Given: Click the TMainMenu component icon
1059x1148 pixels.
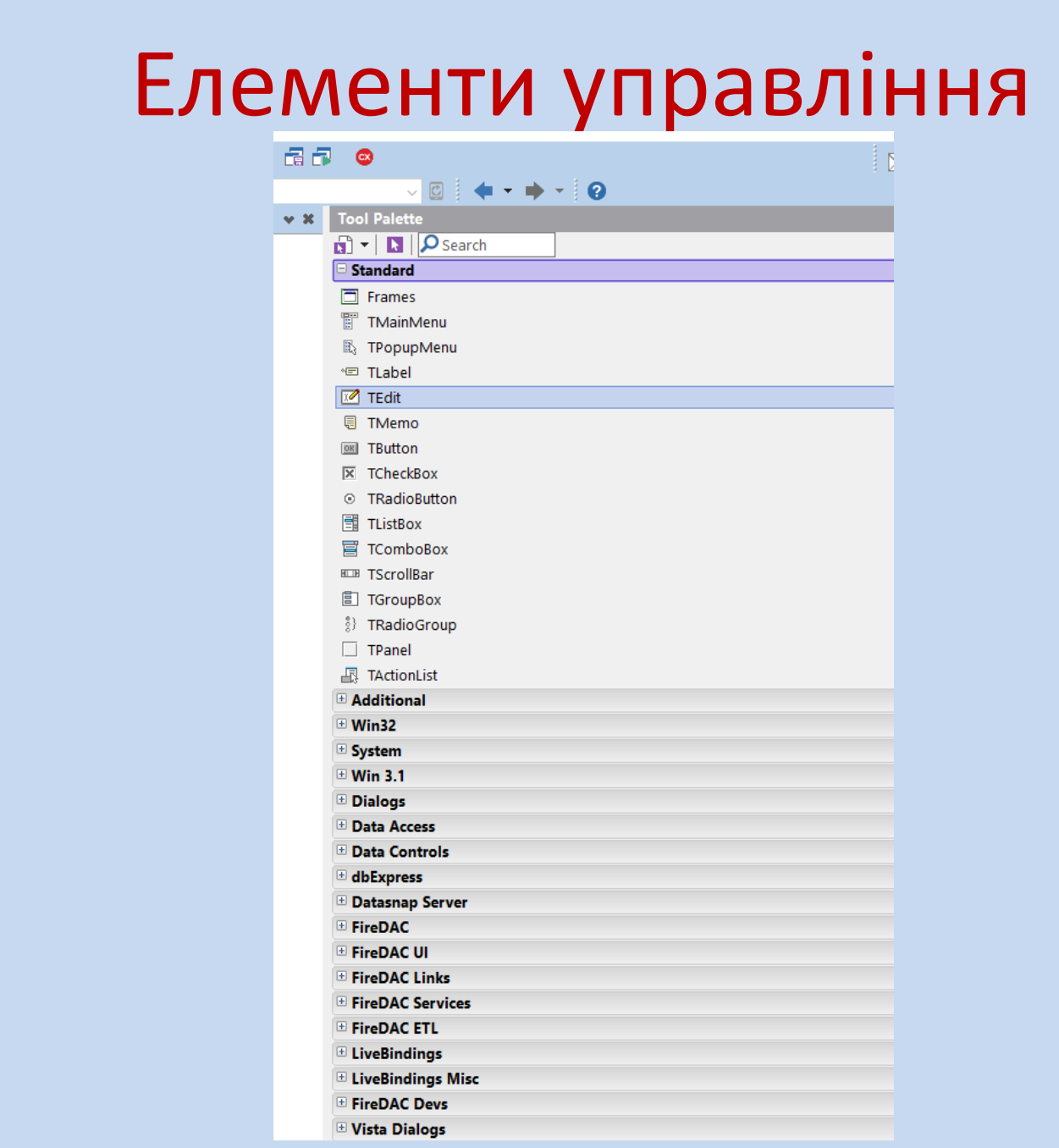Looking at the screenshot, I should click(x=350, y=322).
